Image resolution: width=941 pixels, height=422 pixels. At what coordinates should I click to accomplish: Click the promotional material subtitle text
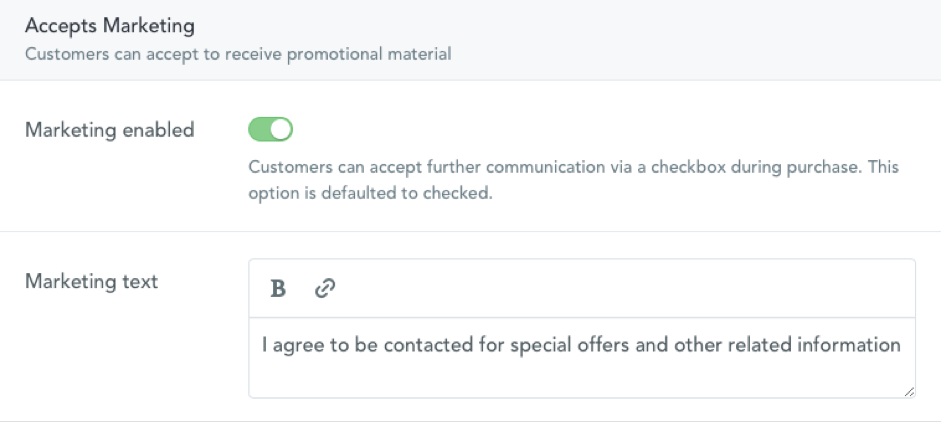pyautogui.click(x=238, y=54)
